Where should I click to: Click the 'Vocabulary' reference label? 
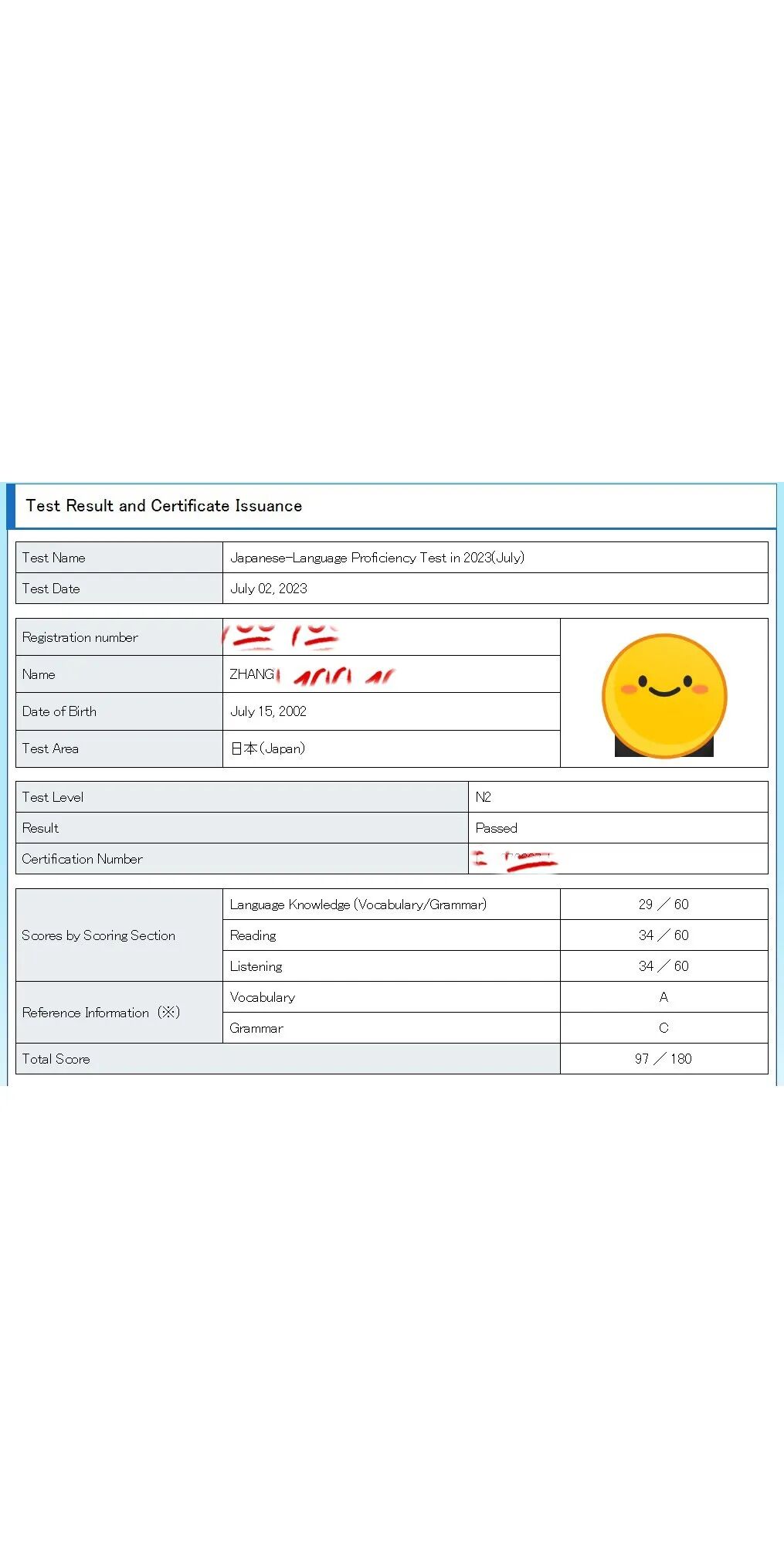pyautogui.click(x=263, y=997)
